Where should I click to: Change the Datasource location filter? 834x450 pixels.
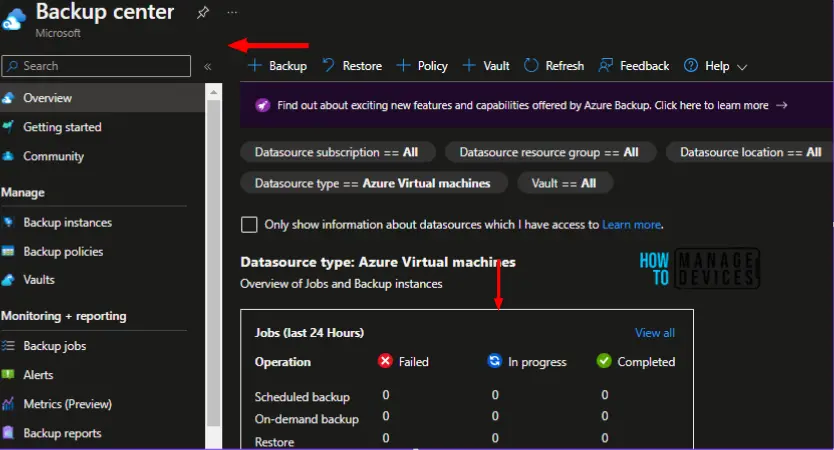(750, 153)
